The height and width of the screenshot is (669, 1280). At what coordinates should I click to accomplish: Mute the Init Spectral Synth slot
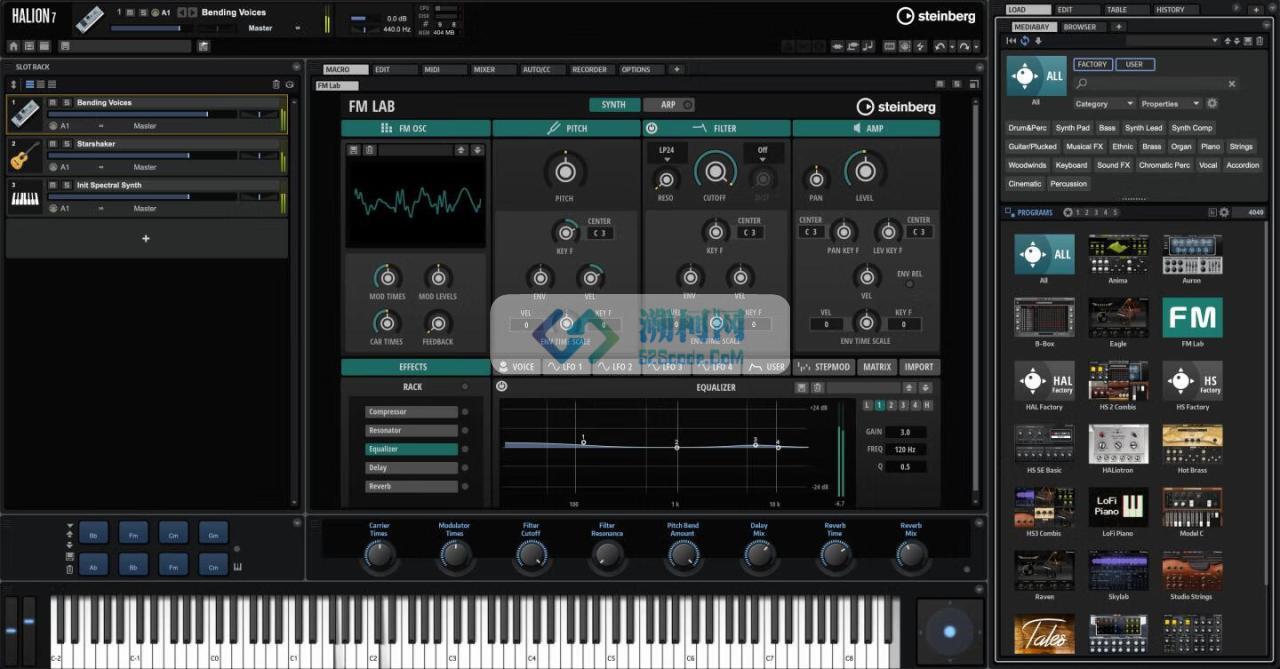54,185
